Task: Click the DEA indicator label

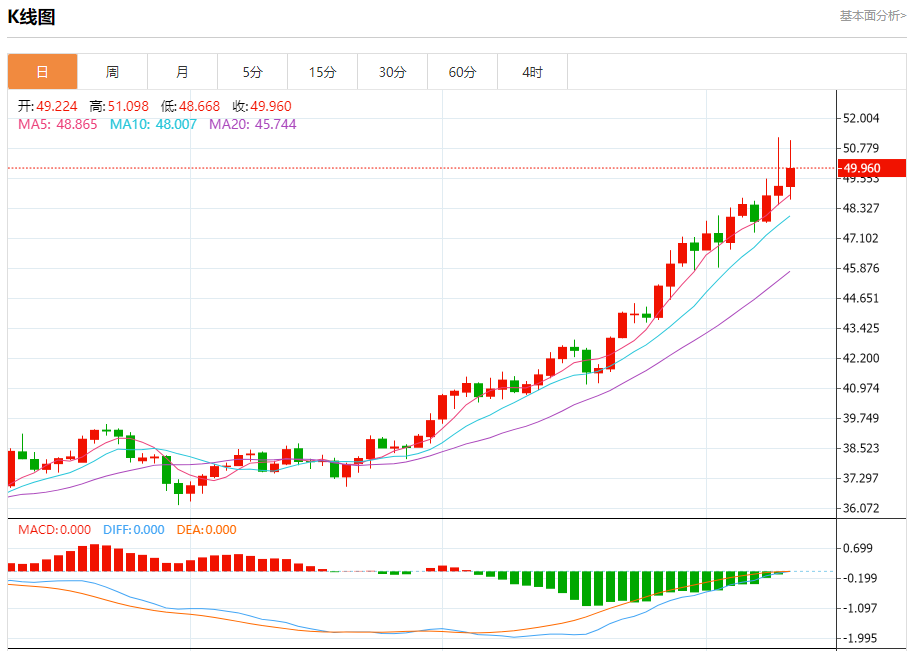Action: [206, 530]
